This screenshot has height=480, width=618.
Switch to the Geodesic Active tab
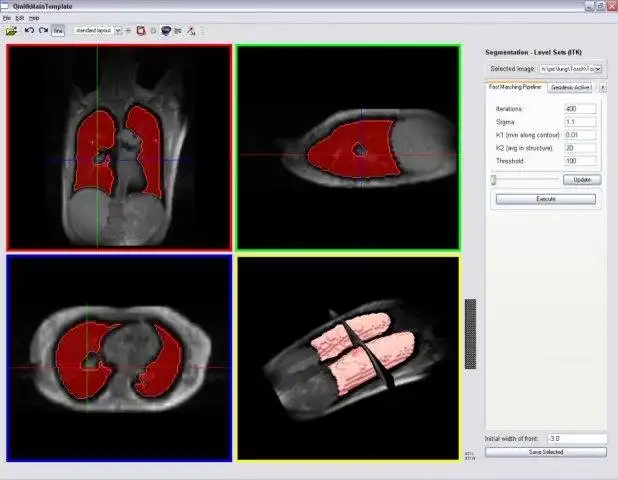[x=570, y=87]
